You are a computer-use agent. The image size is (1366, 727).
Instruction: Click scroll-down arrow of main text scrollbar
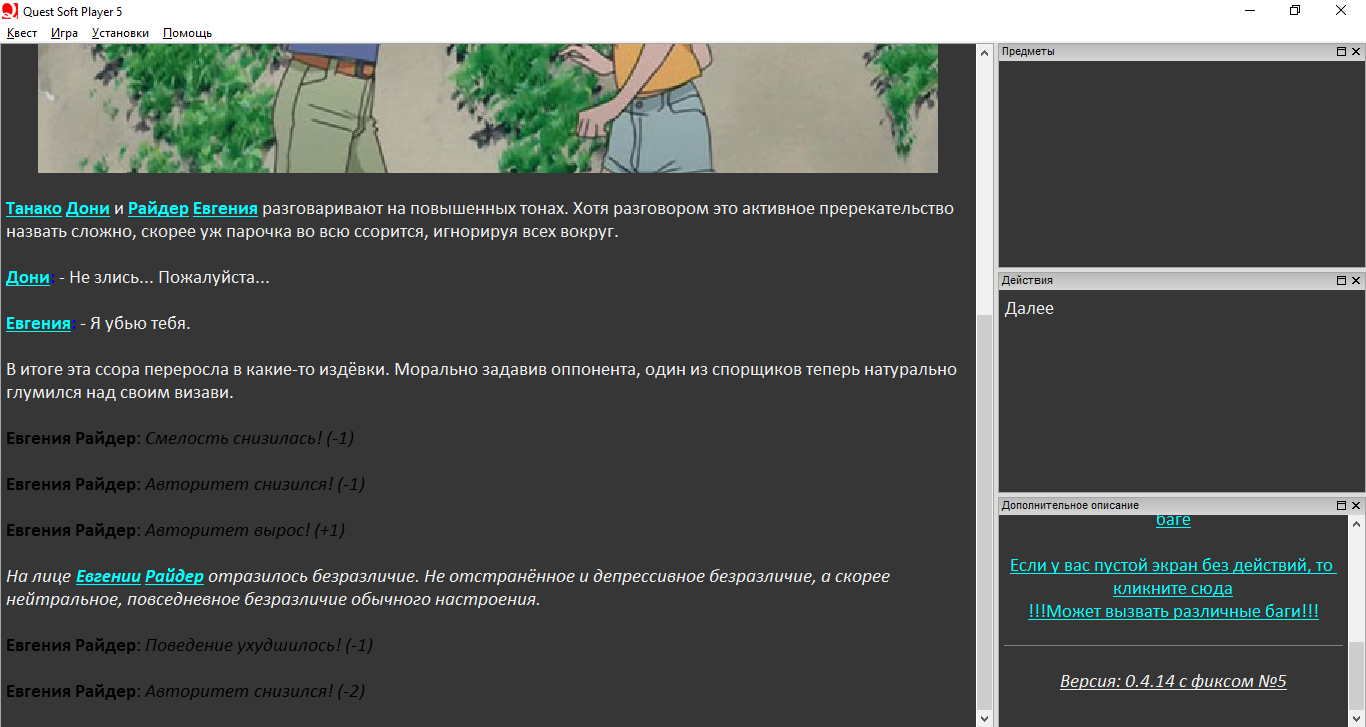click(984, 718)
